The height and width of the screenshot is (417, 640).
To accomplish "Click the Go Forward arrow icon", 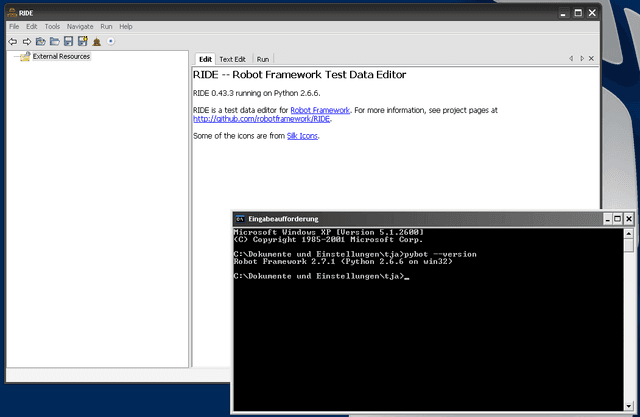I will point(27,41).
